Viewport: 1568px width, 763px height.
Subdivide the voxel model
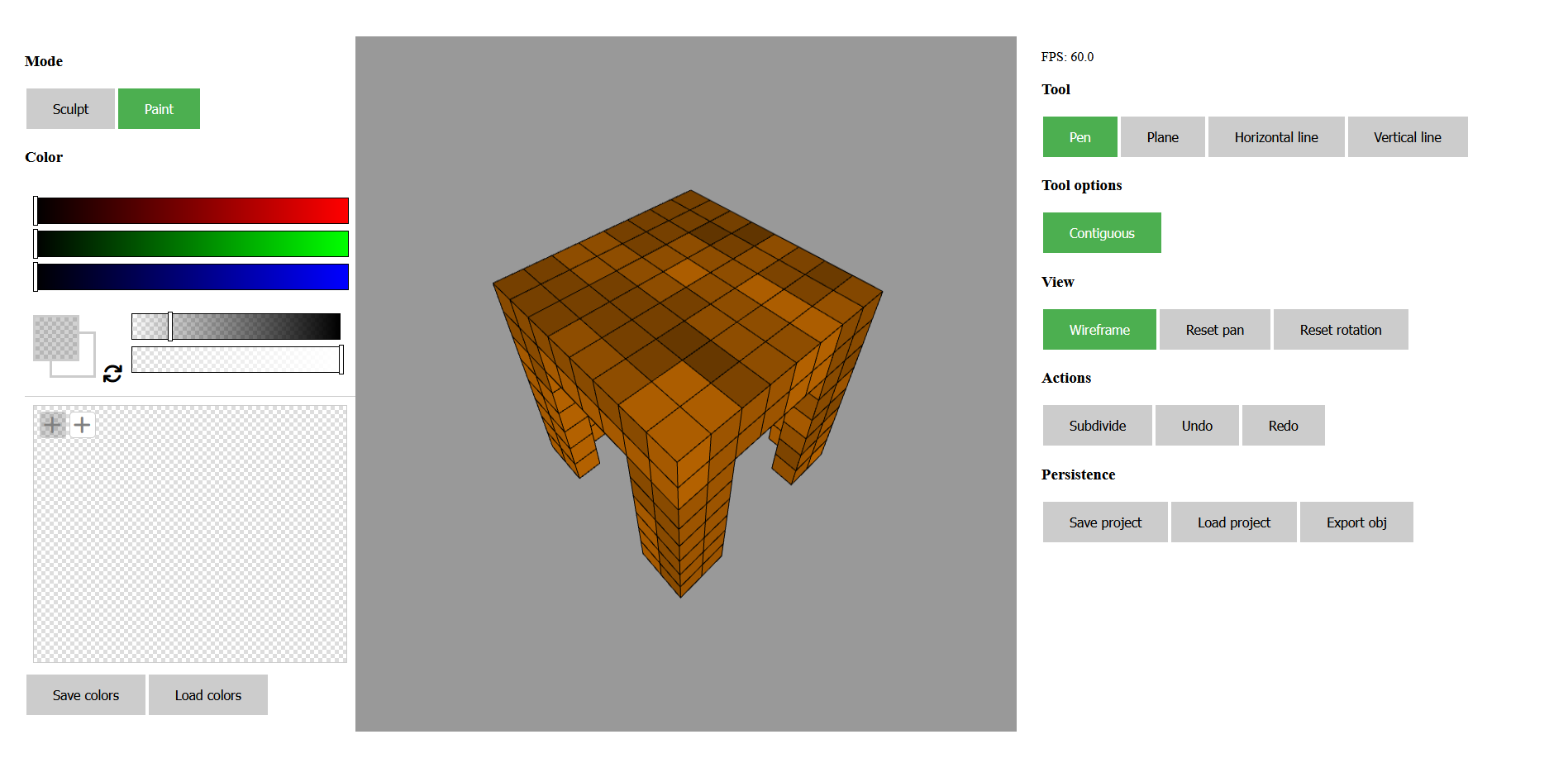click(1097, 425)
